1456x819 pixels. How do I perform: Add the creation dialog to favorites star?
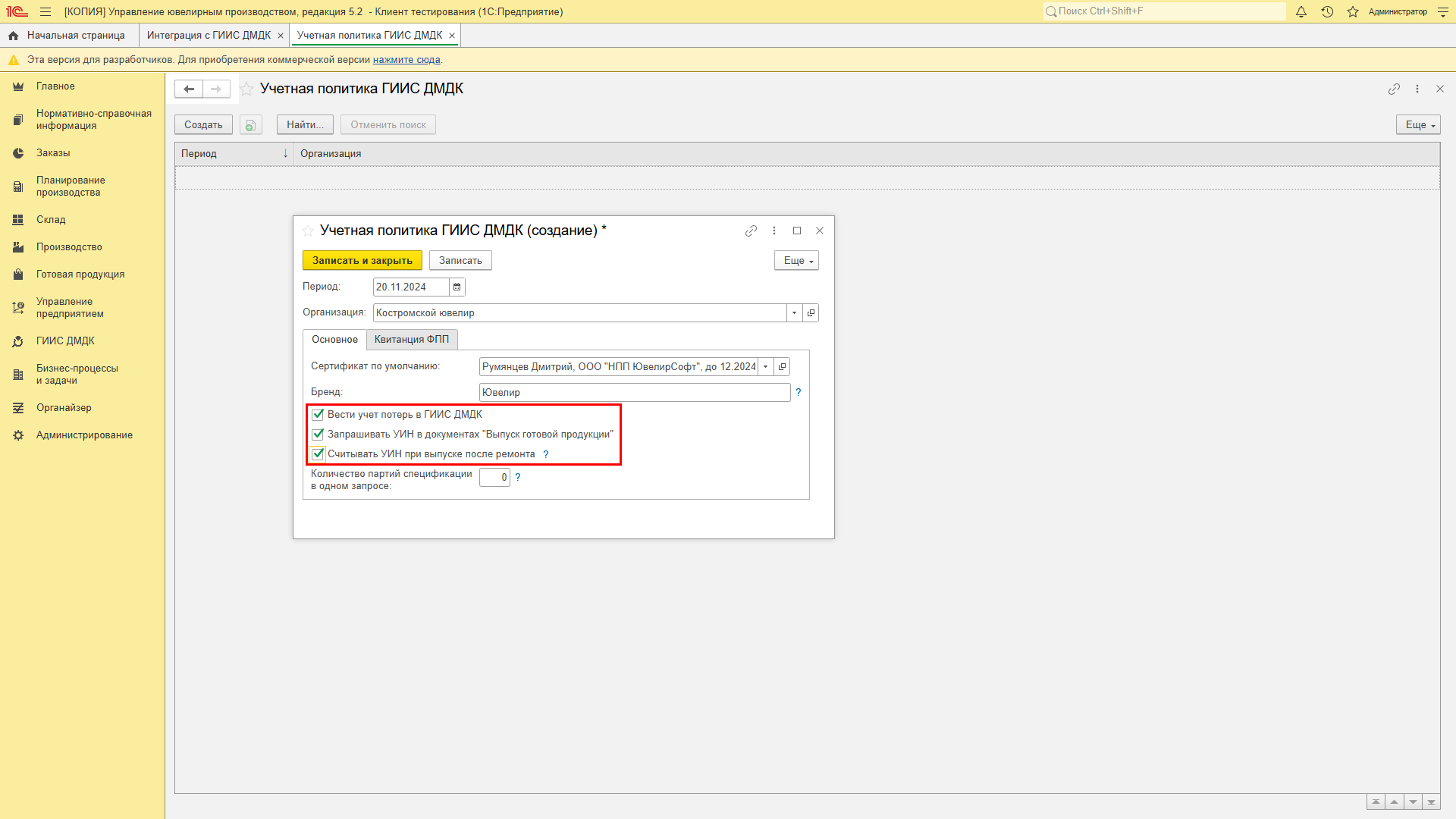click(x=308, y=231)
